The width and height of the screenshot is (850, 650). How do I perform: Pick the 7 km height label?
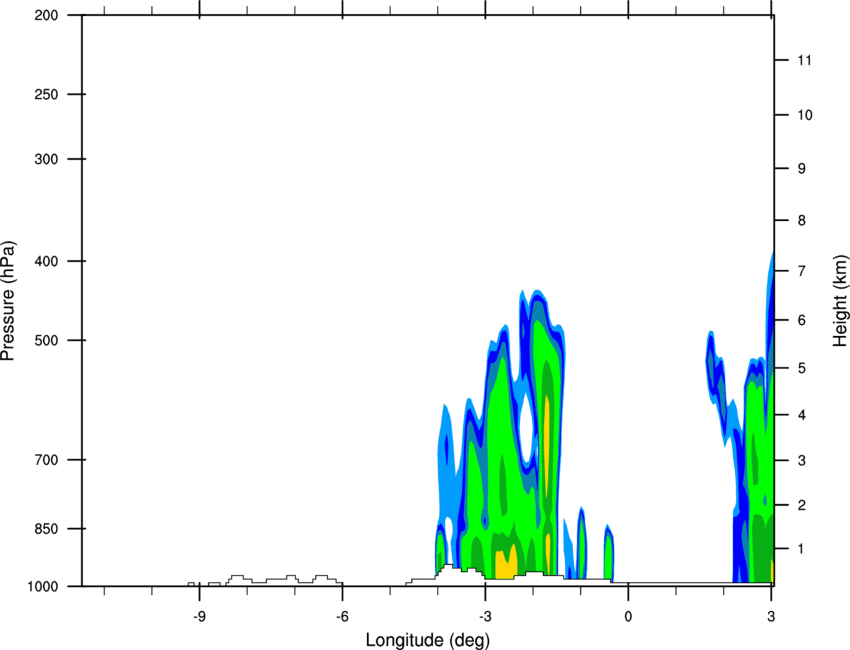[x=802, y=271]
